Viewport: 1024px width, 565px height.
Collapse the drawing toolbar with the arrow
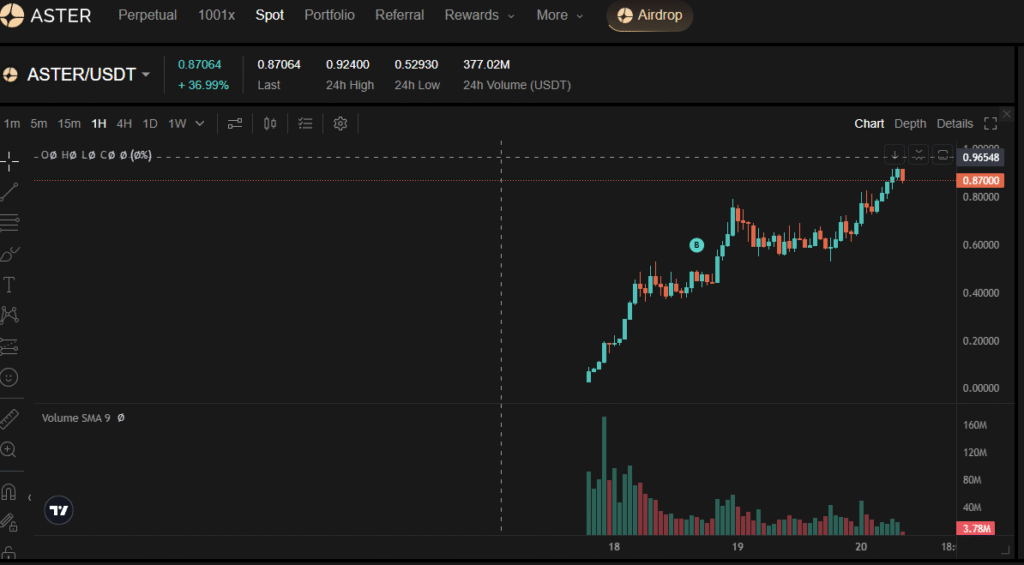coord(29,498)
